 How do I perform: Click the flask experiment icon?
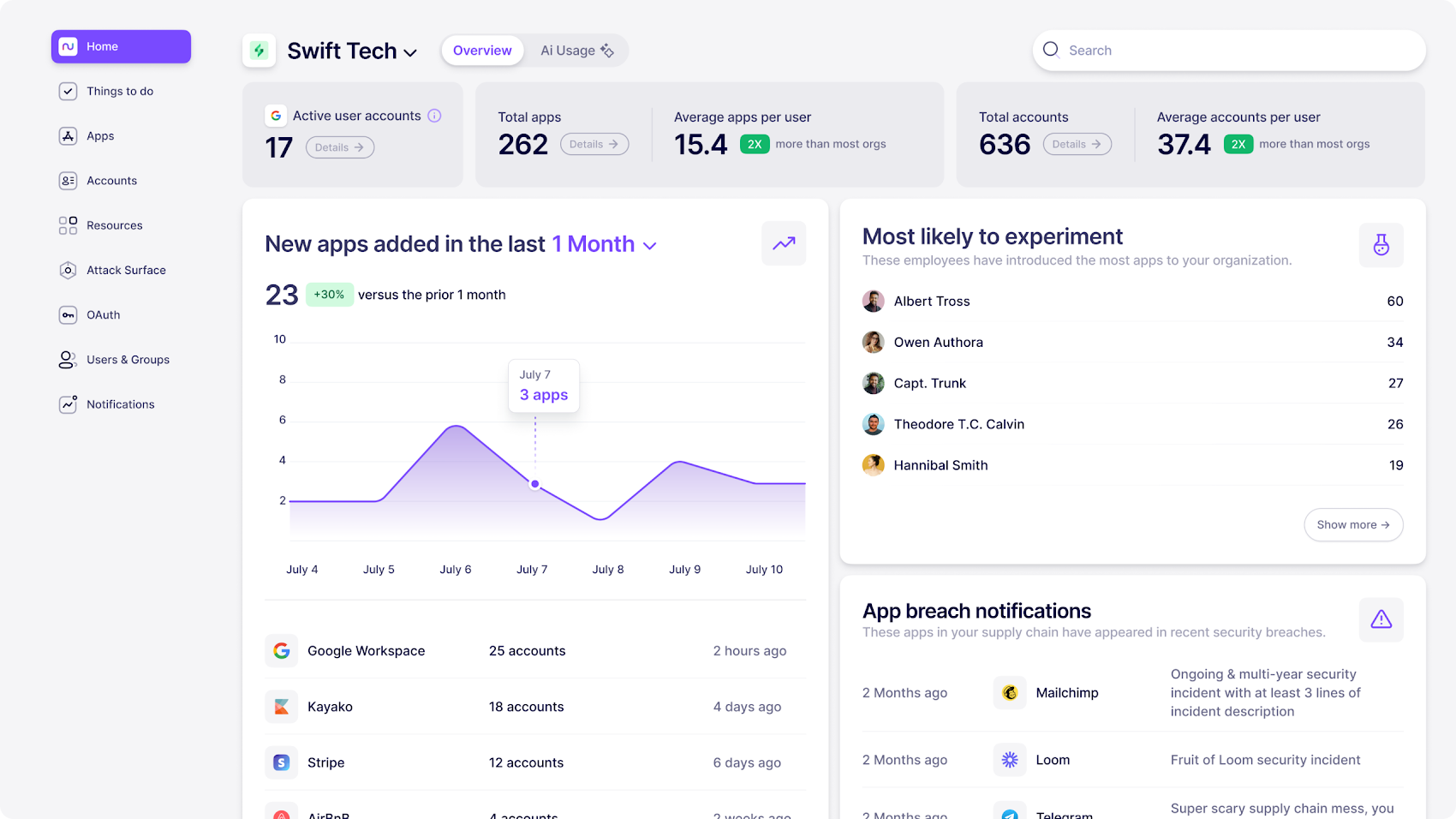tap(1381, 245)
